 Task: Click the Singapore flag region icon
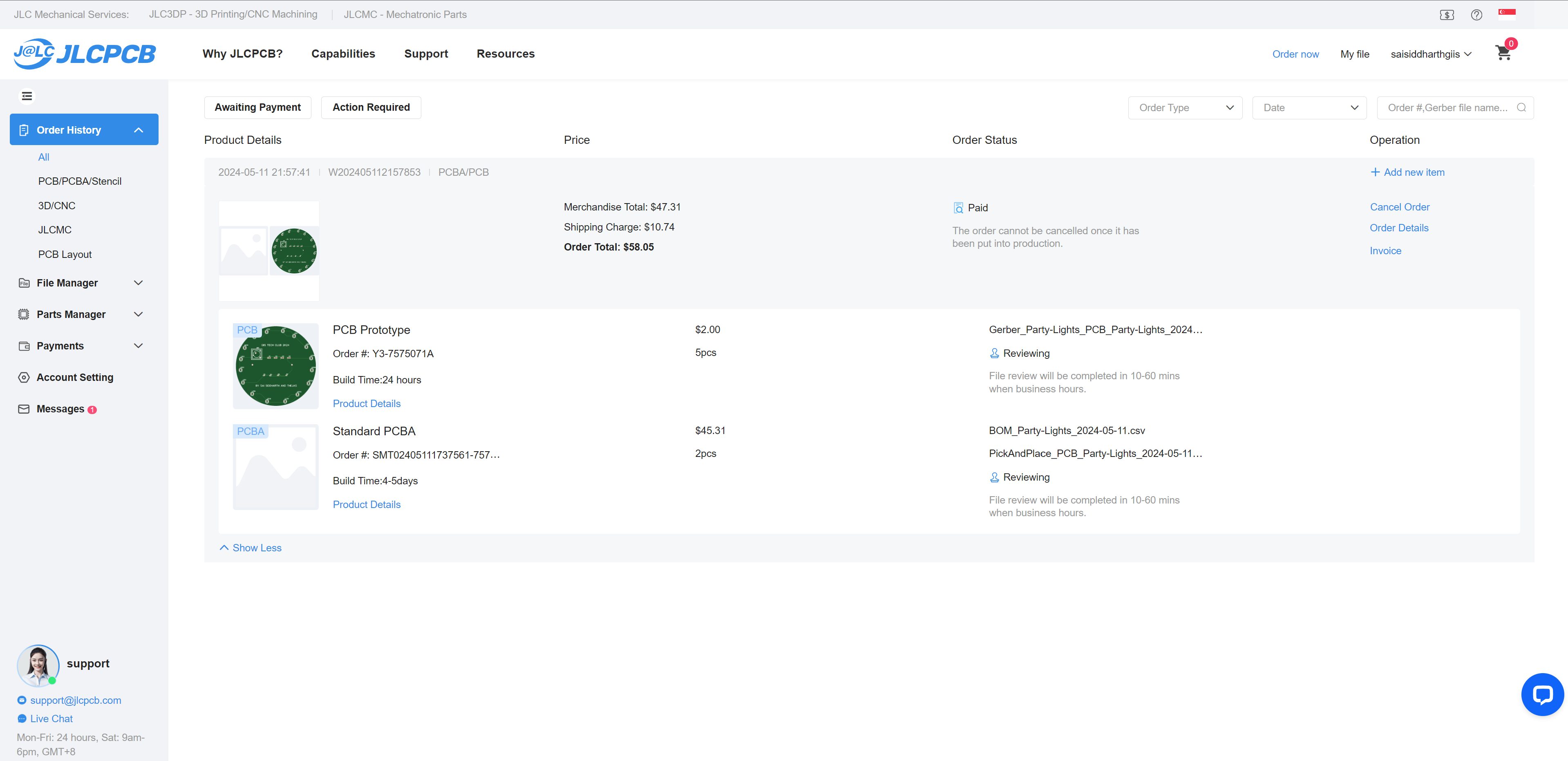click(x=1507, y=14)
